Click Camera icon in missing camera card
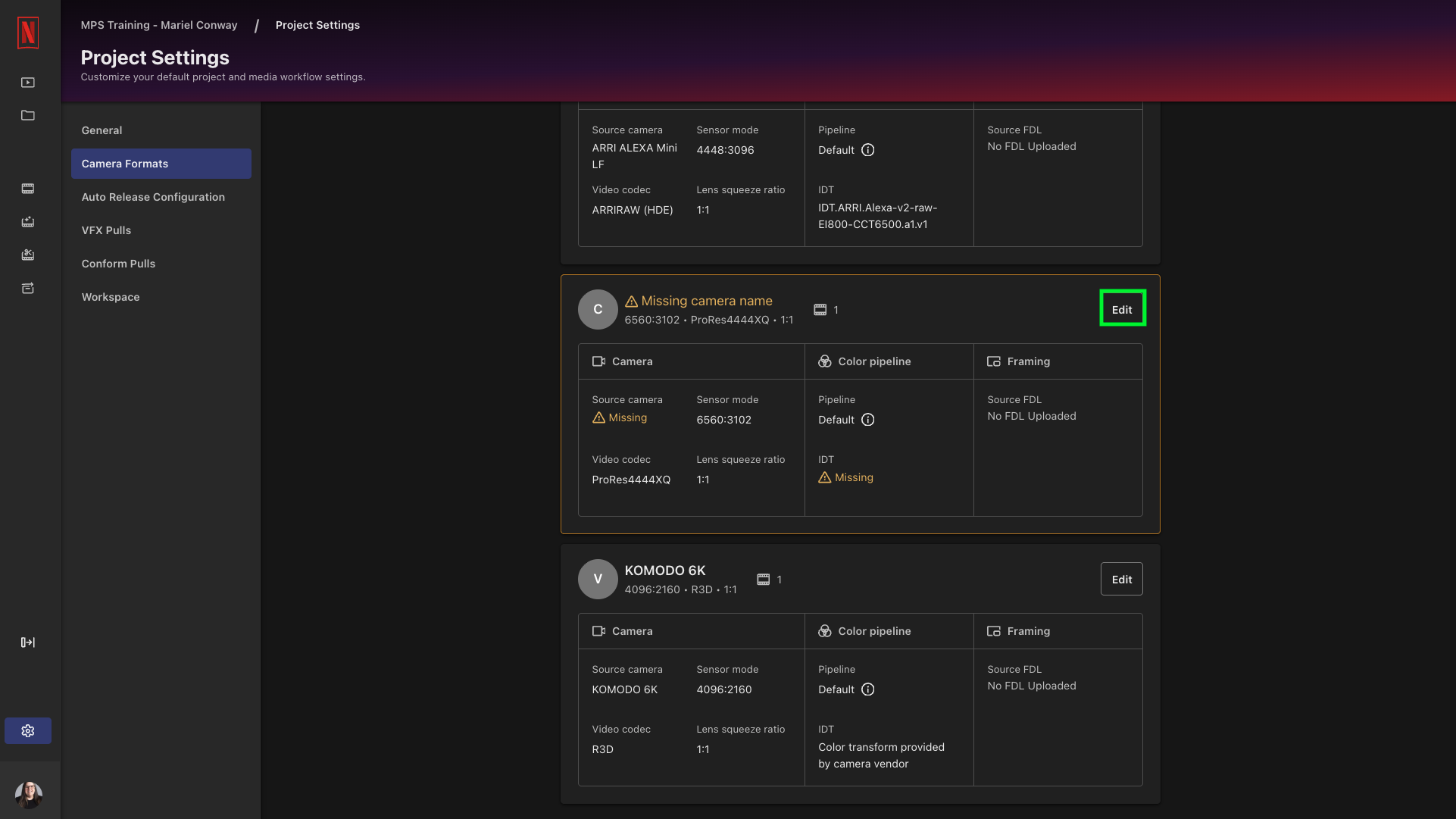This screenshot has width=1456, height=819. (598, 361)
